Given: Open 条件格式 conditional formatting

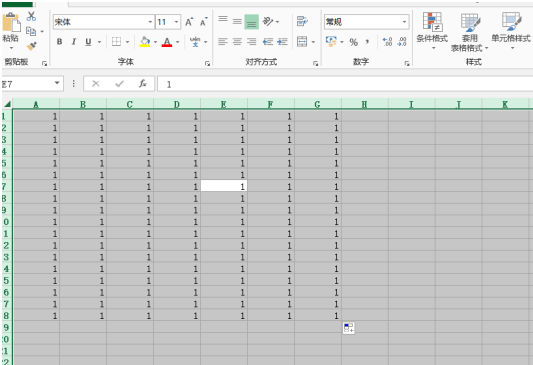Looking at the screenshot, I should click(432, 31).
